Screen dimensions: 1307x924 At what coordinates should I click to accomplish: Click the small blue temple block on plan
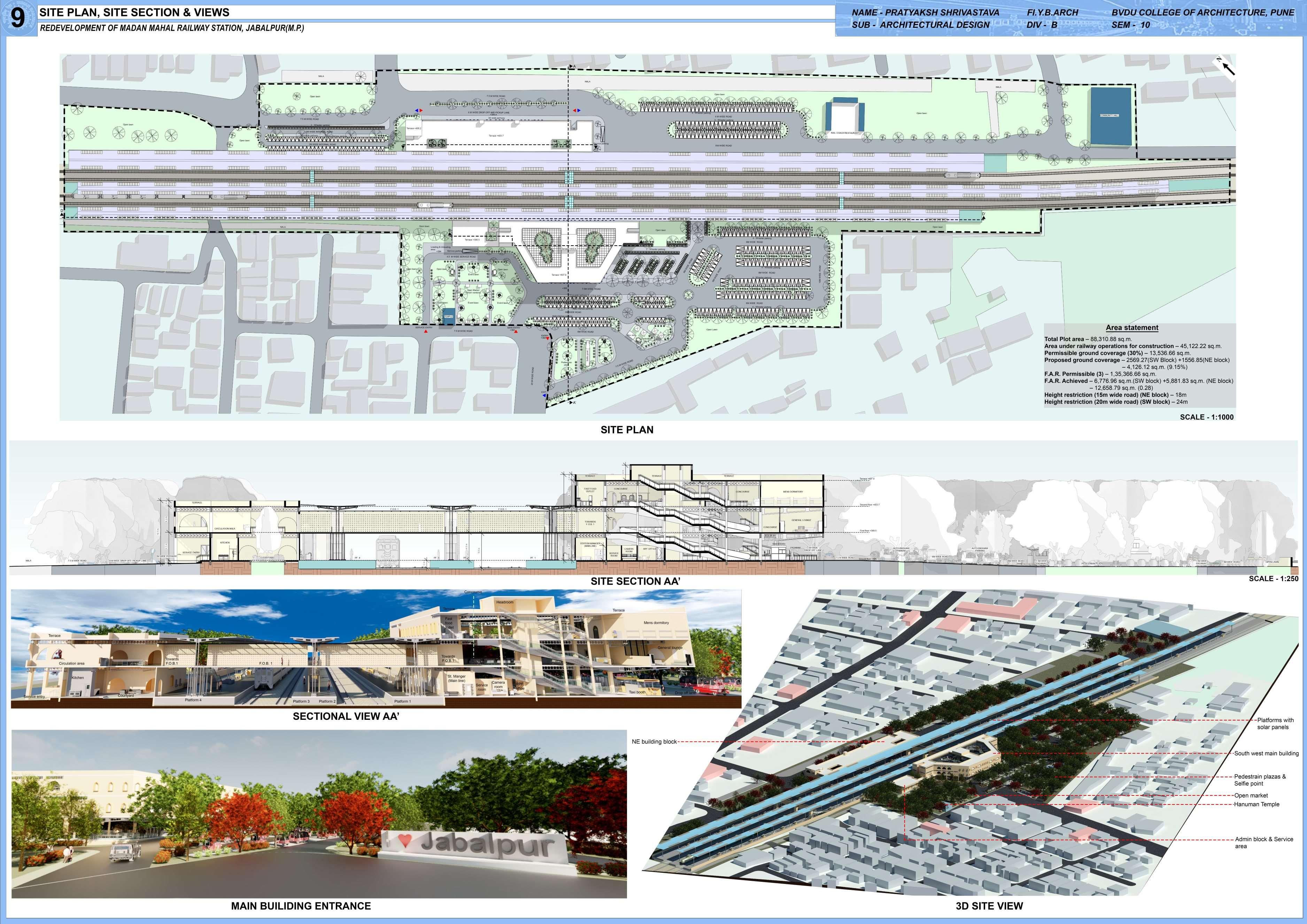point(449,316)
